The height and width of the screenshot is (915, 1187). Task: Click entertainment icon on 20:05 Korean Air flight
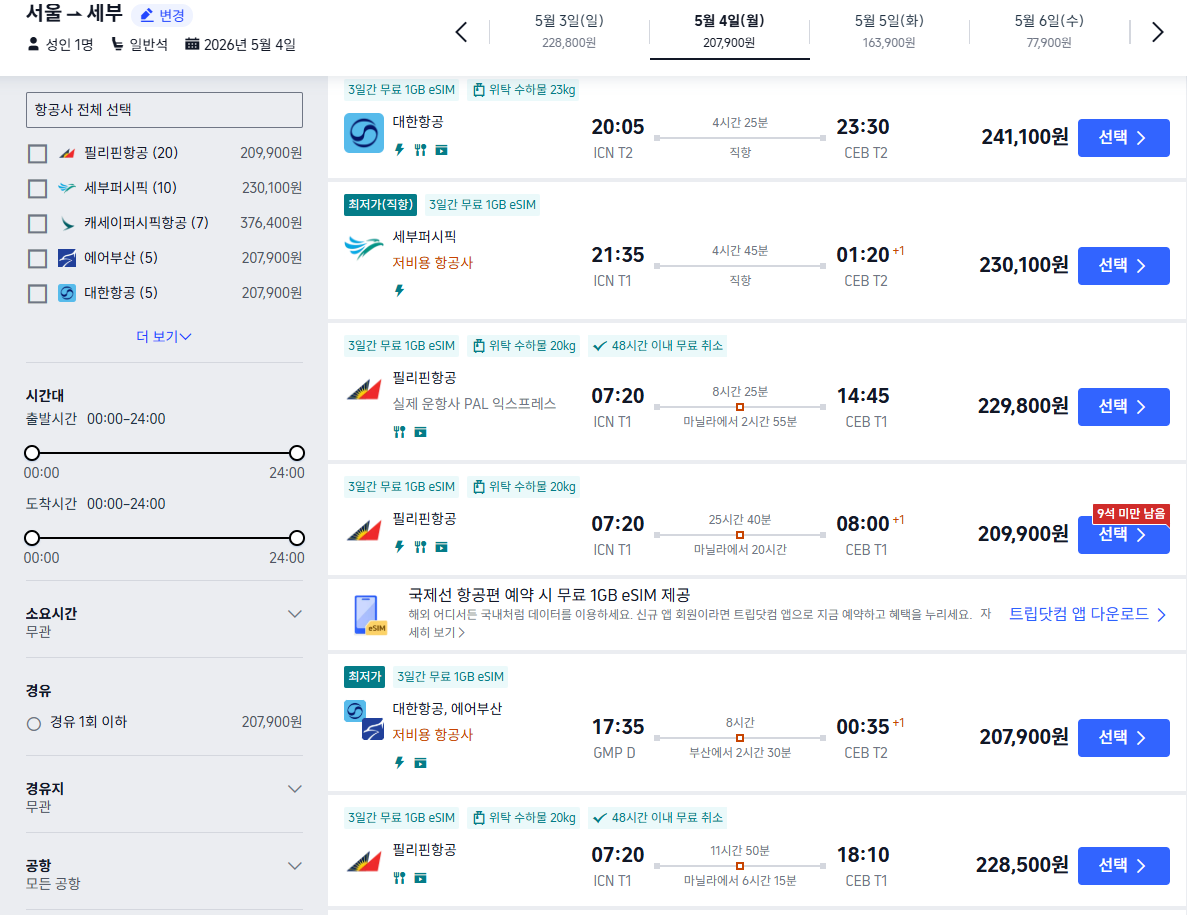point(441,150)
